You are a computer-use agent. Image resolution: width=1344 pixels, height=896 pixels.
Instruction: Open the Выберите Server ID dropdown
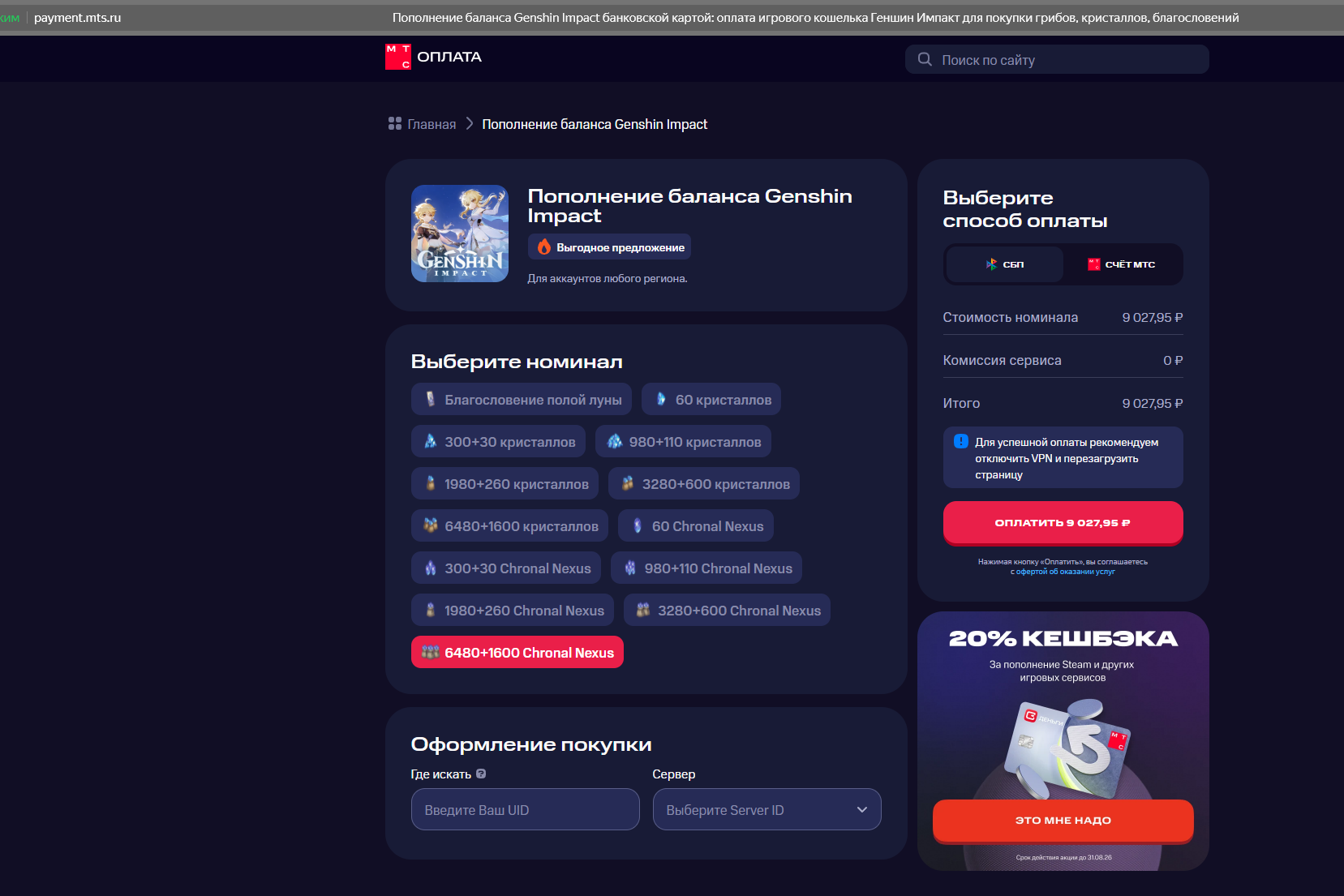(x=767, y=809)
